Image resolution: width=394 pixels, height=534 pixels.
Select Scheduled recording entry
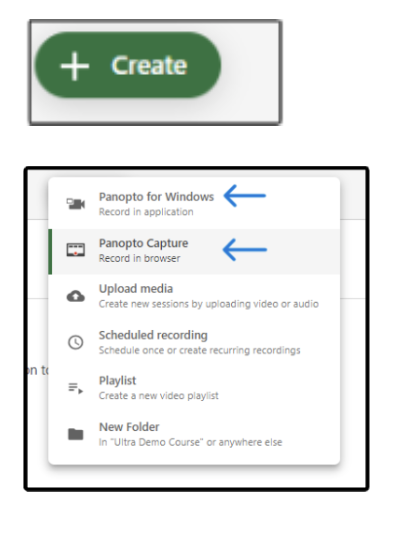click(194, 342)
